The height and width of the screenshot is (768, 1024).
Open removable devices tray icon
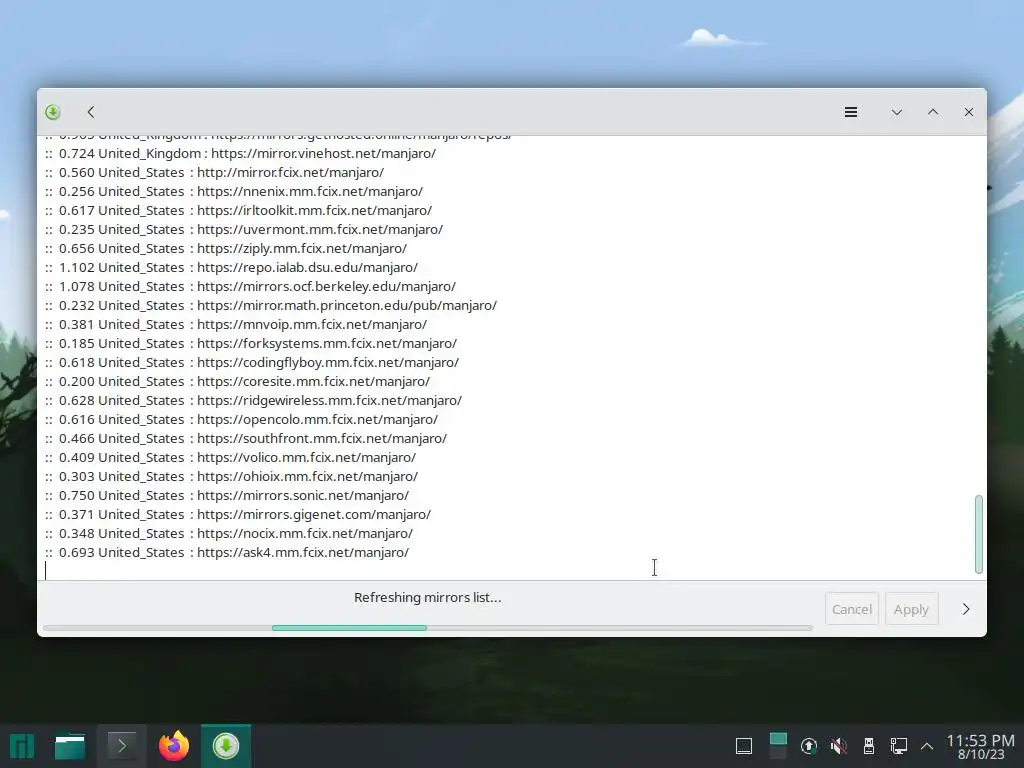click(x=869, y=746)
